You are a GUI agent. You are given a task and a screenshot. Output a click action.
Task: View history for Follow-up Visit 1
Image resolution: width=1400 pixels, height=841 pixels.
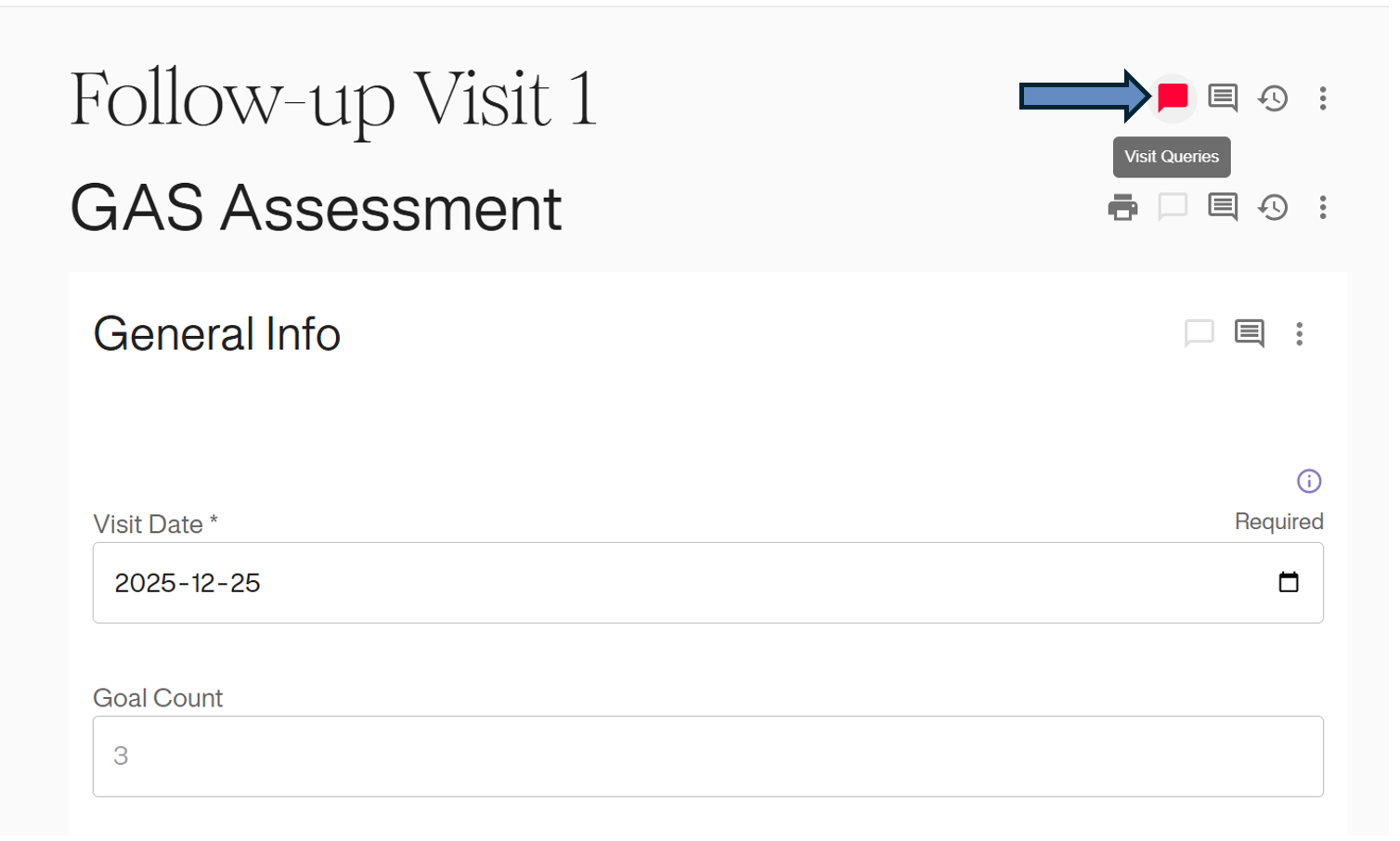click(x=1273, y=97)
